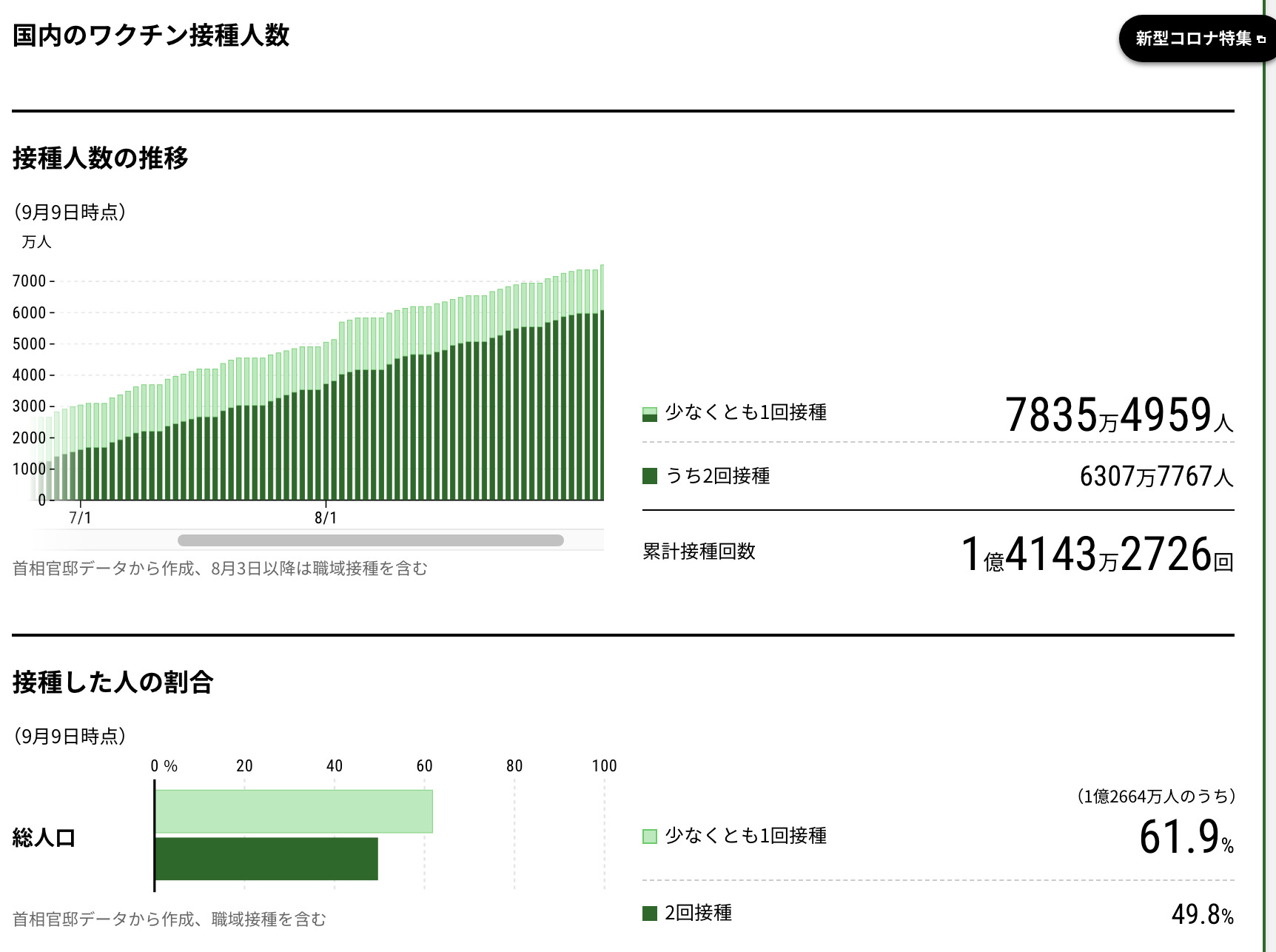Click the total 1億4143万2726回

[x=1097, y=554]
